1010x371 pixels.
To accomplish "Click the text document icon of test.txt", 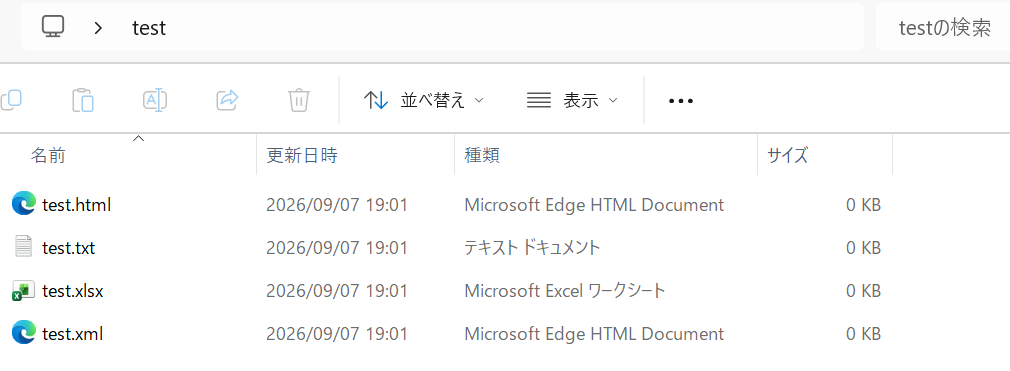I will [23, 248].
